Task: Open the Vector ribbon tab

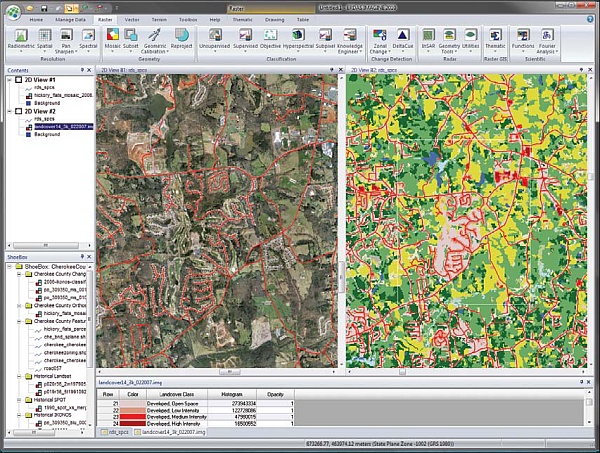Action: tap(132, 20)
